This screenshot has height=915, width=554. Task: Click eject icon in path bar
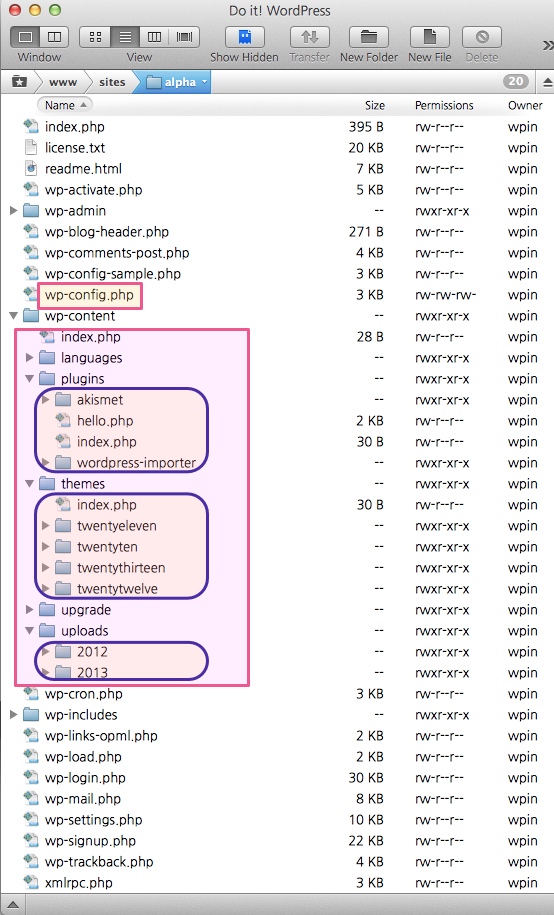pyautogui.click(x=547, y=82)
